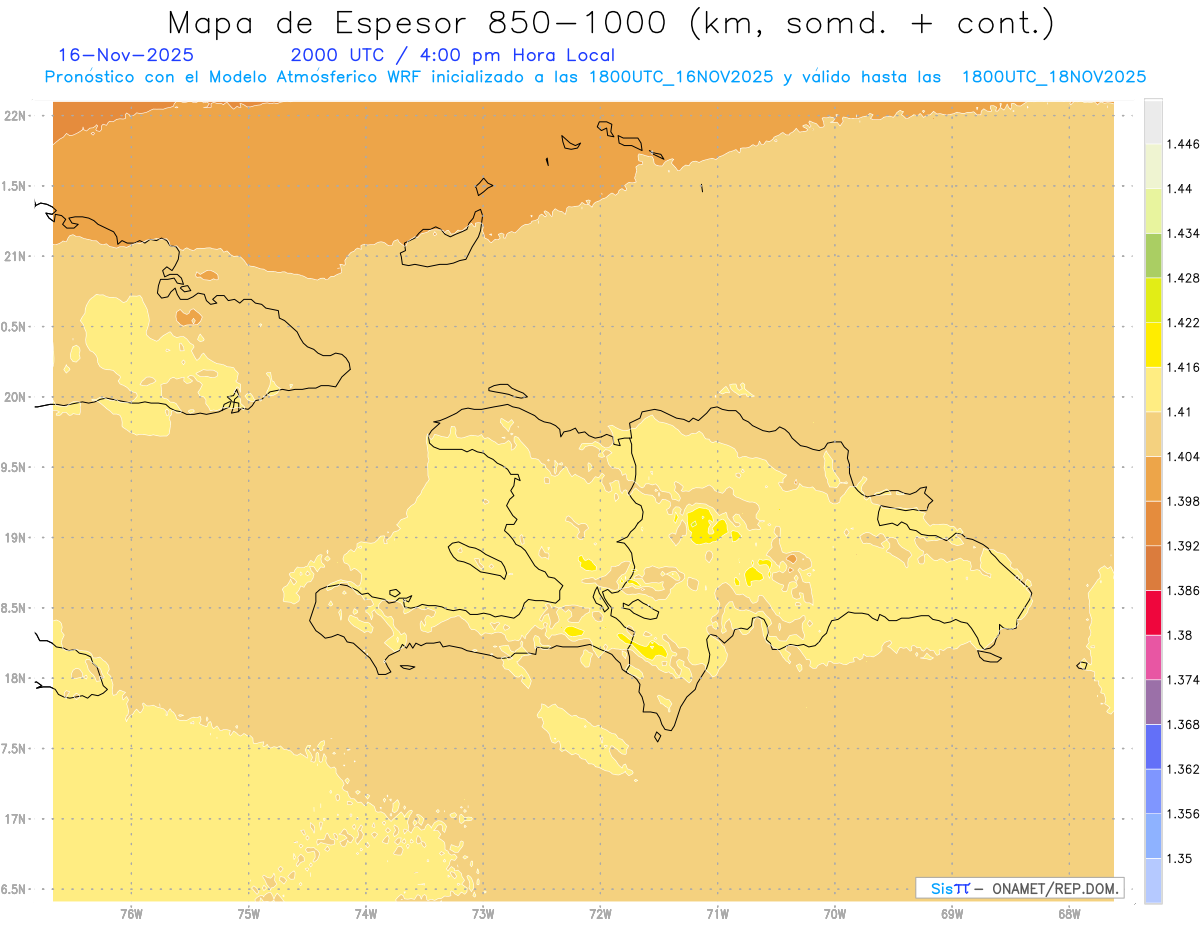Click the latitude label '21N'
The width and height of the screenshot is (1200, 927).
[15, 256]
